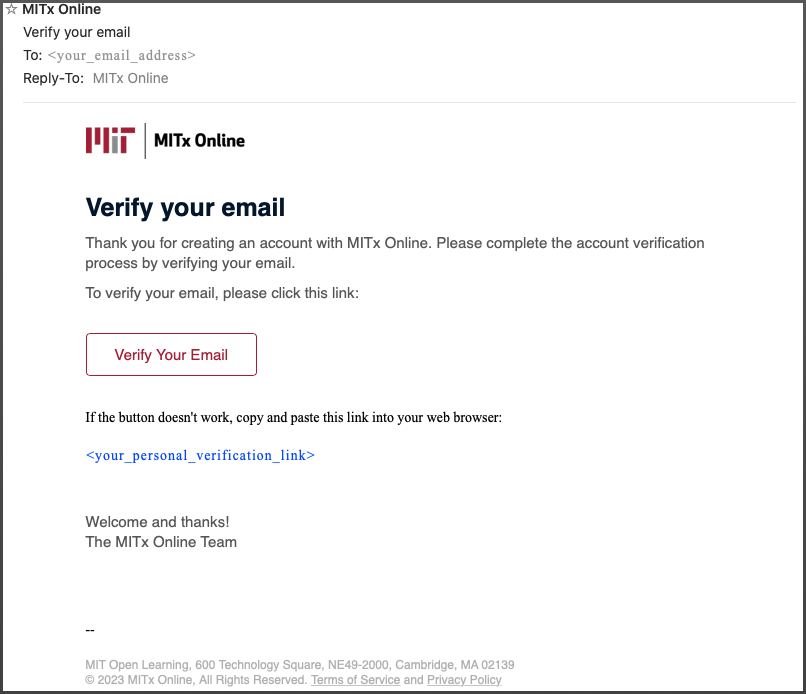The height and width of the screenshot is (694, 806).
Task: Click the To verify your email line
Action: pos(222,293)
